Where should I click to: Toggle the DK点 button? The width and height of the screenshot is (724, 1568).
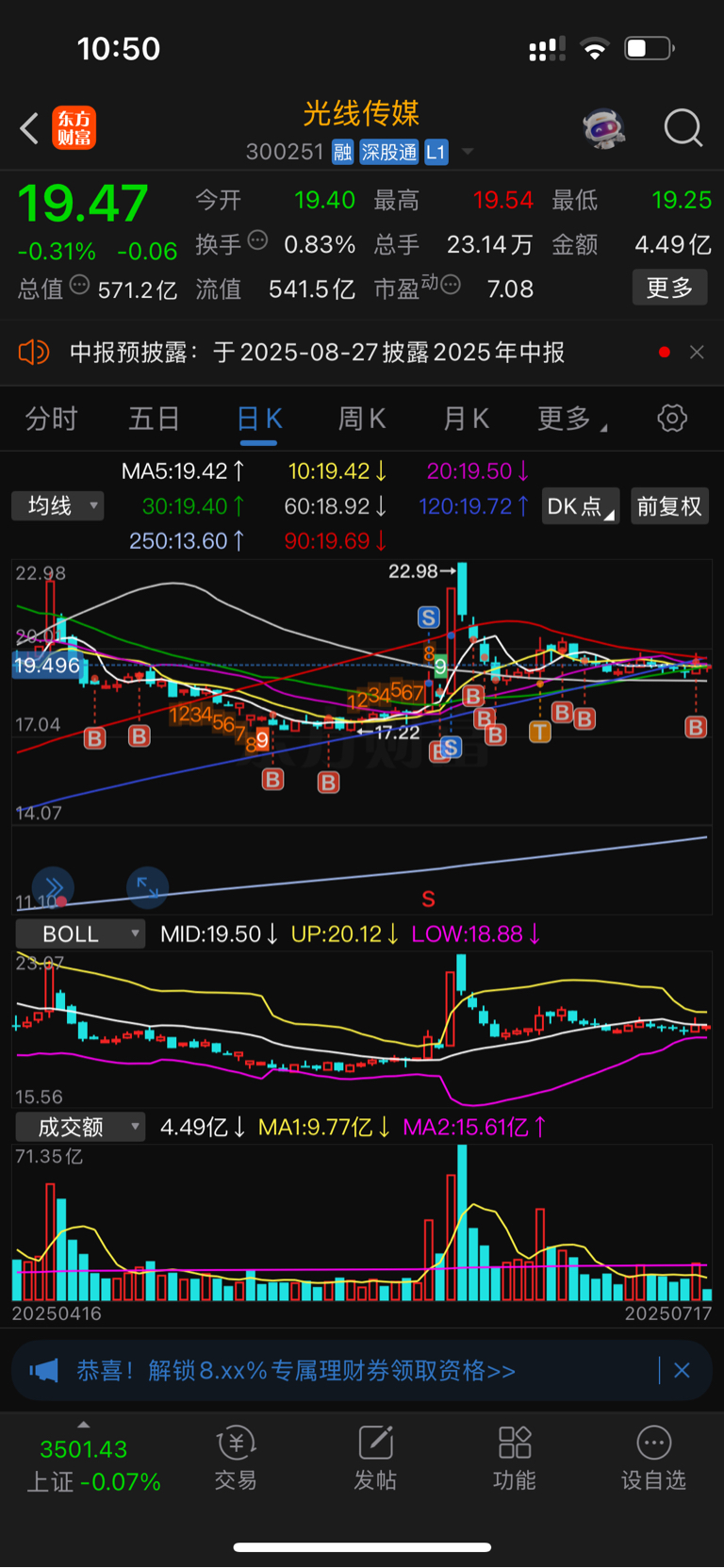pyautogui.click(x=581, y=506)
